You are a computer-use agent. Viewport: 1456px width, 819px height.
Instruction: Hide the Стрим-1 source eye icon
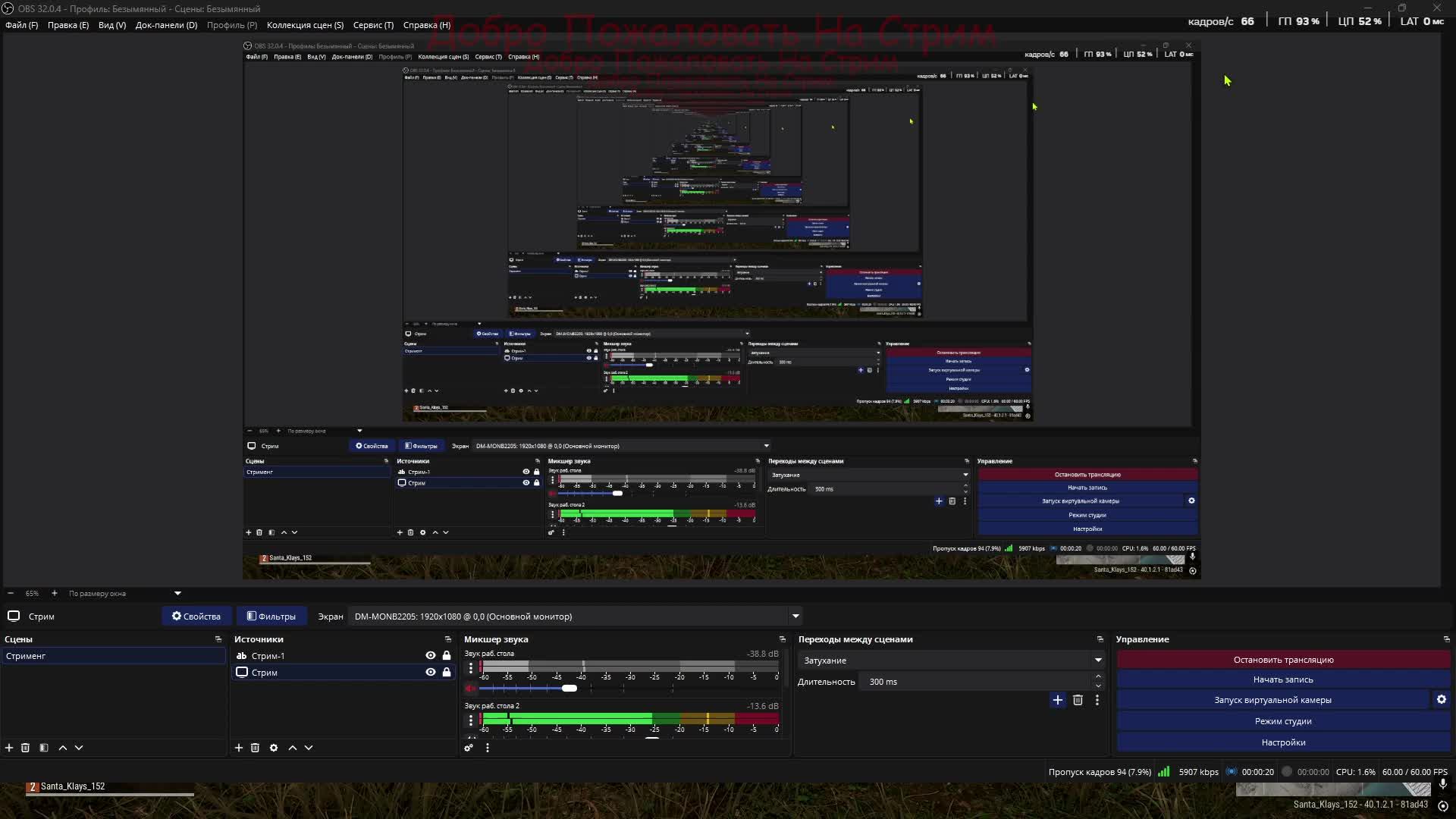tap(431, 656)
